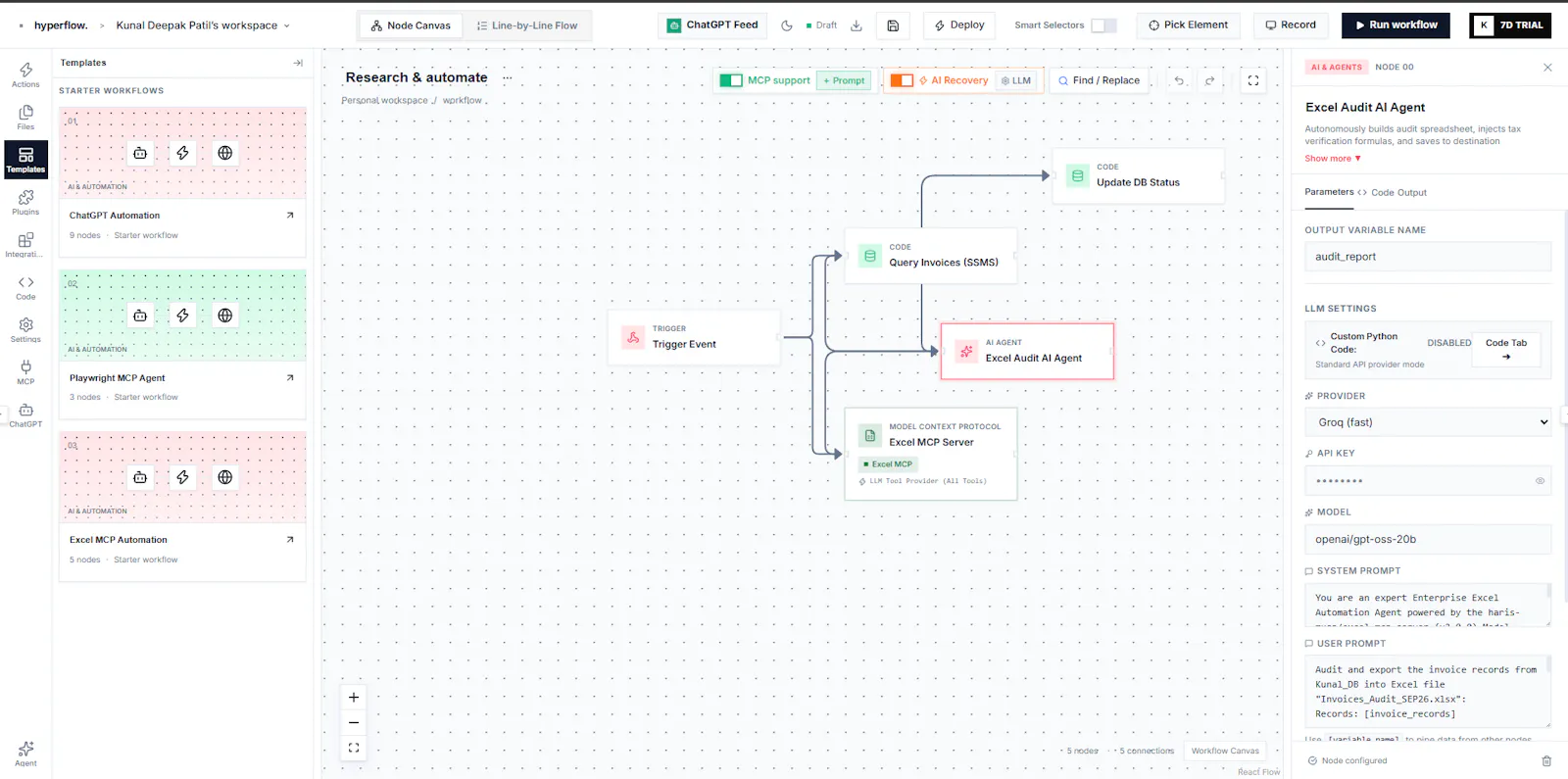Select the Parameters tab
This screenshot has height=779, width=1568.
pos(1329,192)
